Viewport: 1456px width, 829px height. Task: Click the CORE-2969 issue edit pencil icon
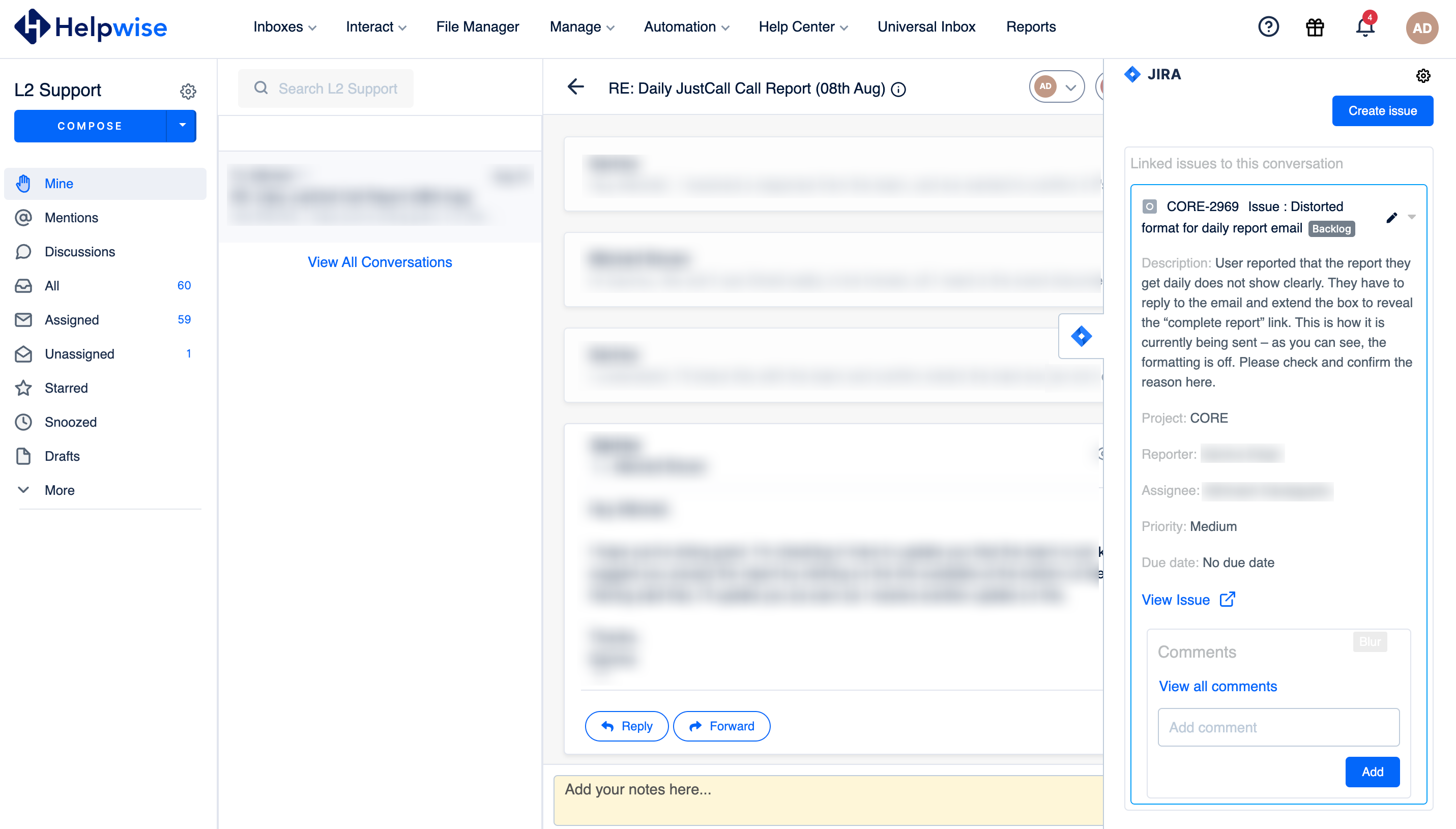click(1392, 218)
